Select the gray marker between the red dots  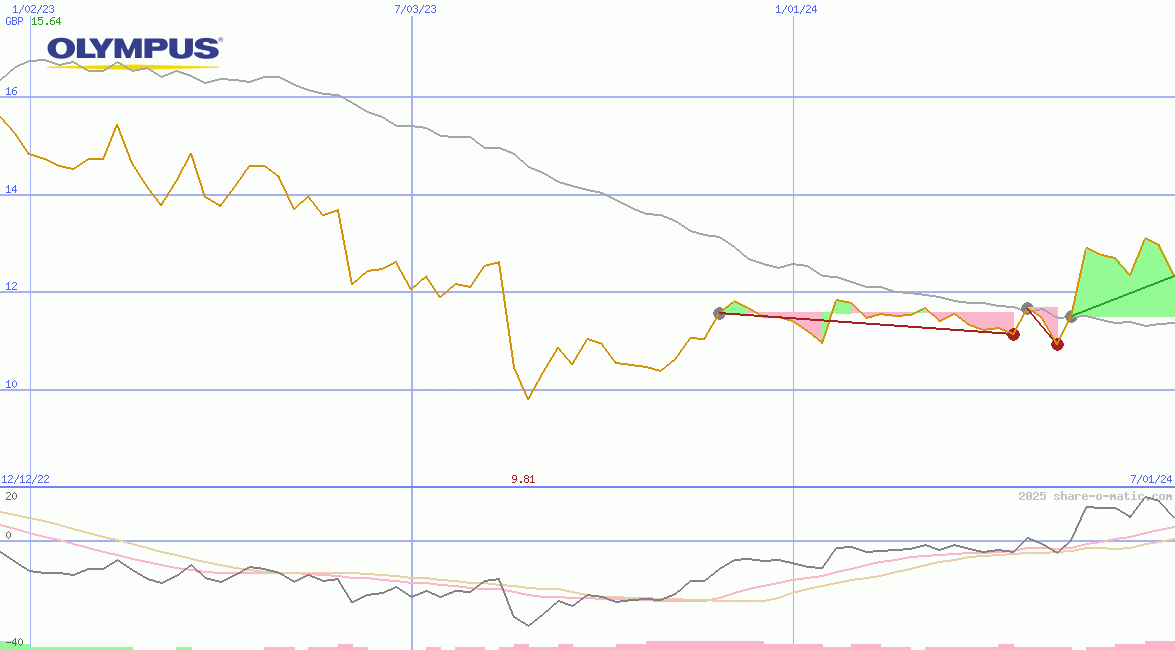[1027, 308]
